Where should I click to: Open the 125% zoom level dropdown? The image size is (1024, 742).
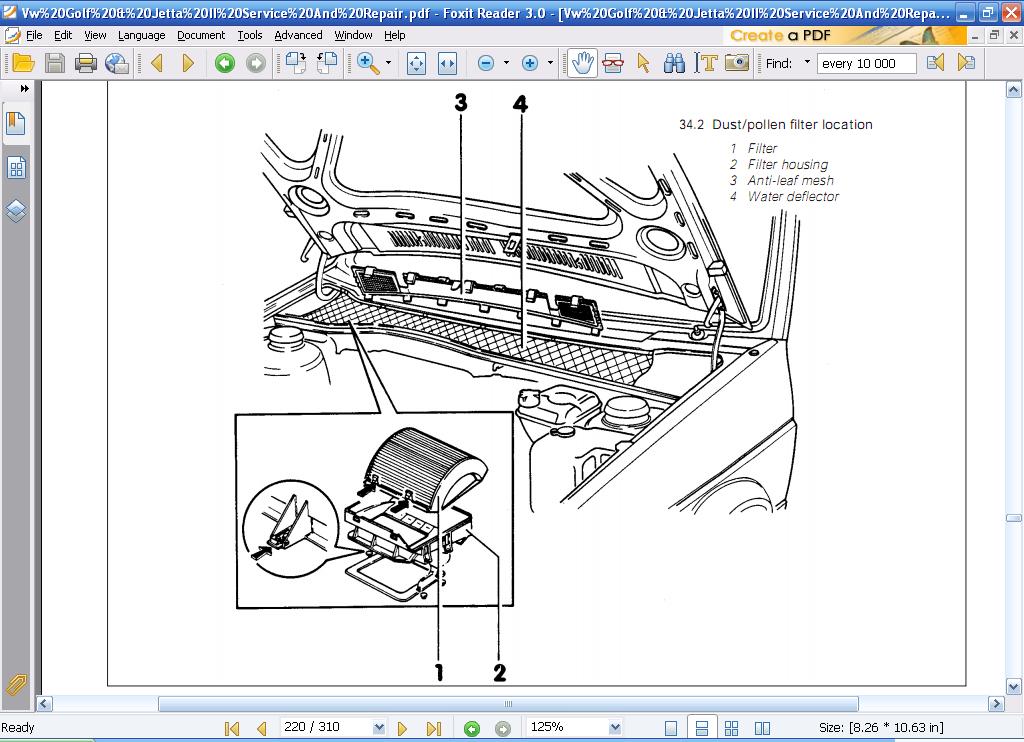point(615,728)
